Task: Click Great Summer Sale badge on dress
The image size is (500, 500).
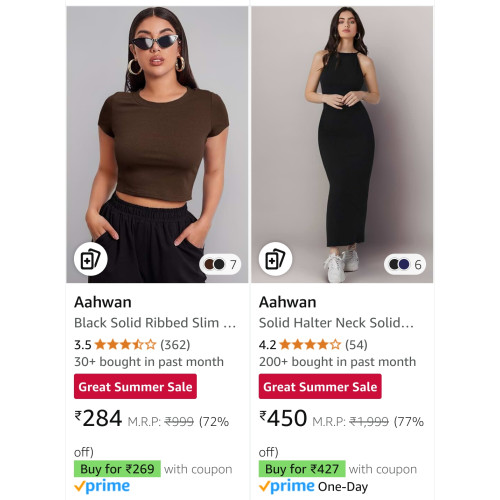Action: pos(320,386)
